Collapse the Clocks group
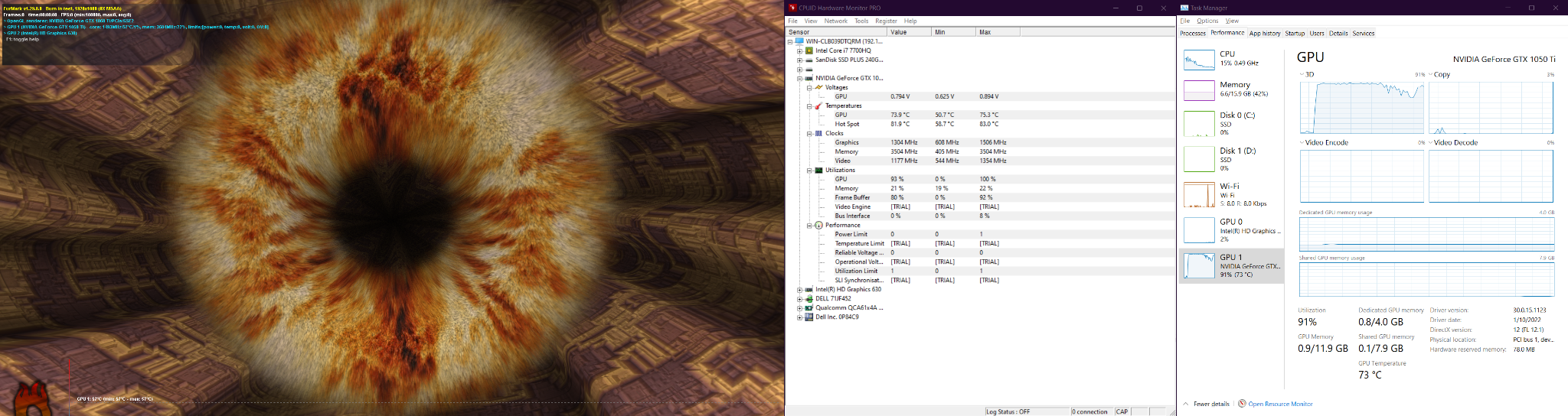The height and width of the screenshot is (416, 1568). pos(809,133)
